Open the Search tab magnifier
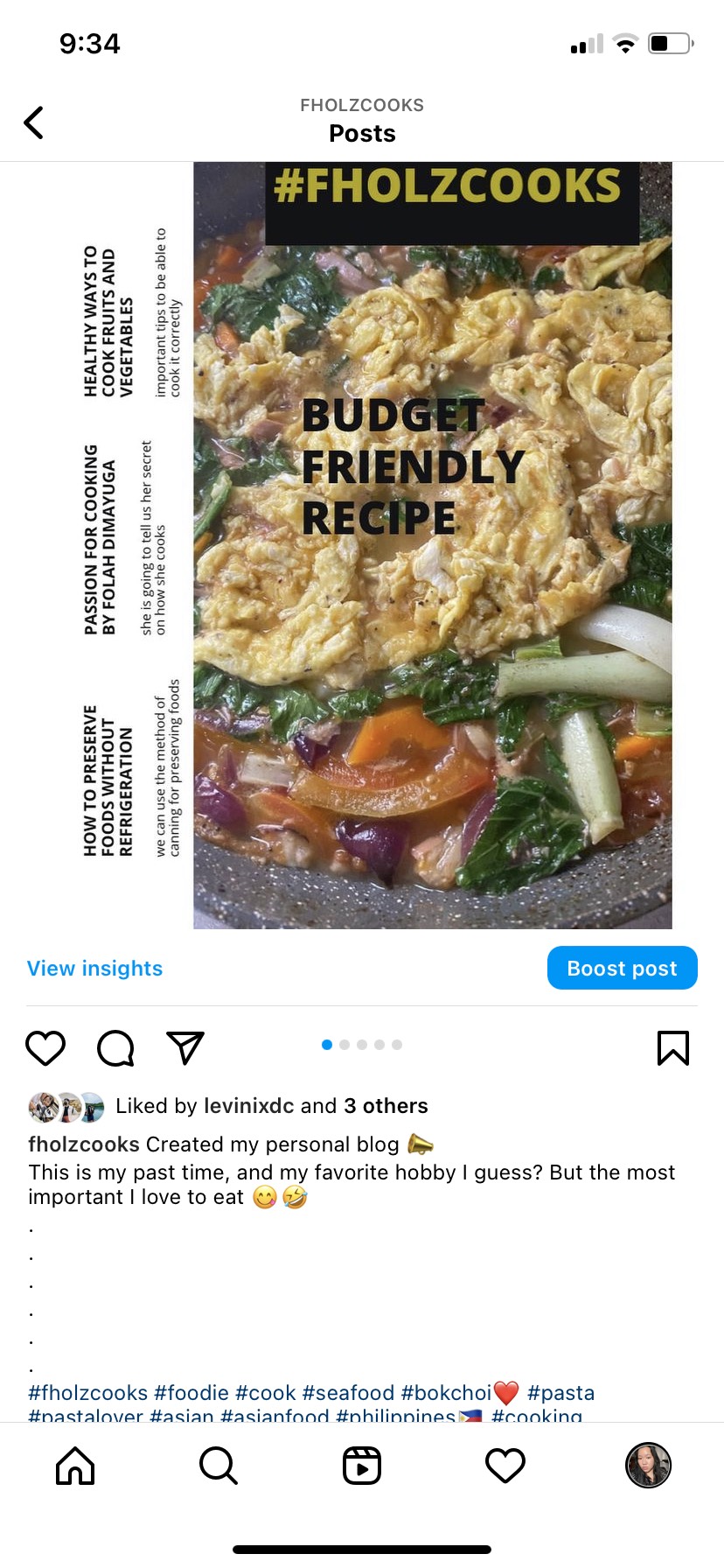724x1568 pixels. (219, 1465)
